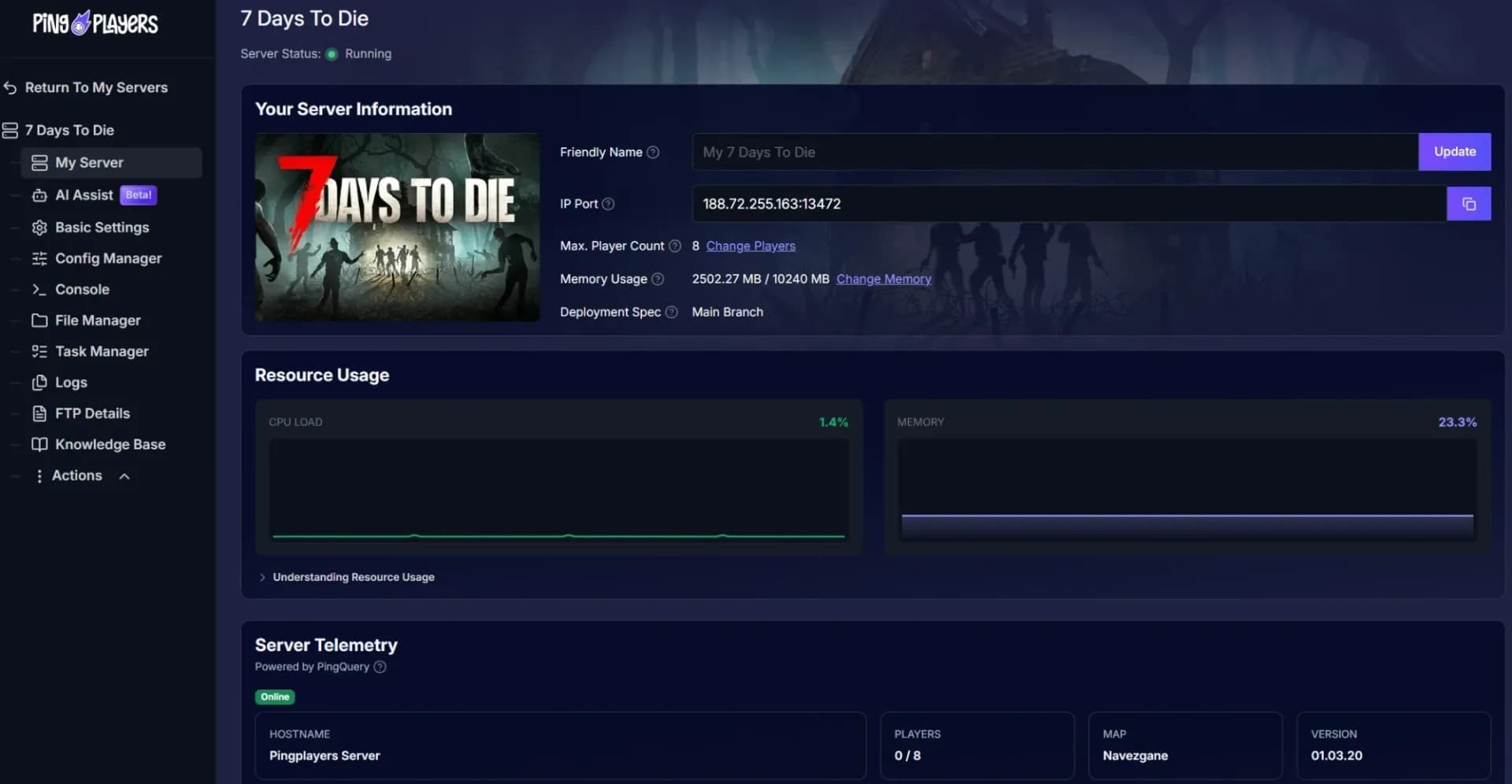Screen dimensions: 1512x784
Task: Open the Console page
Action: coord(82,290)
